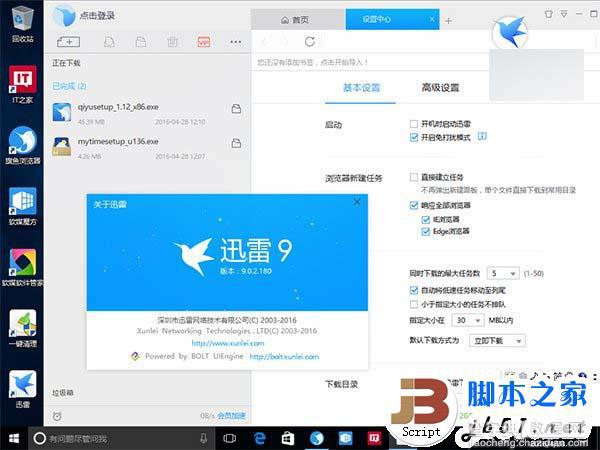Click the Task View taskbar icon

[229, 439]
